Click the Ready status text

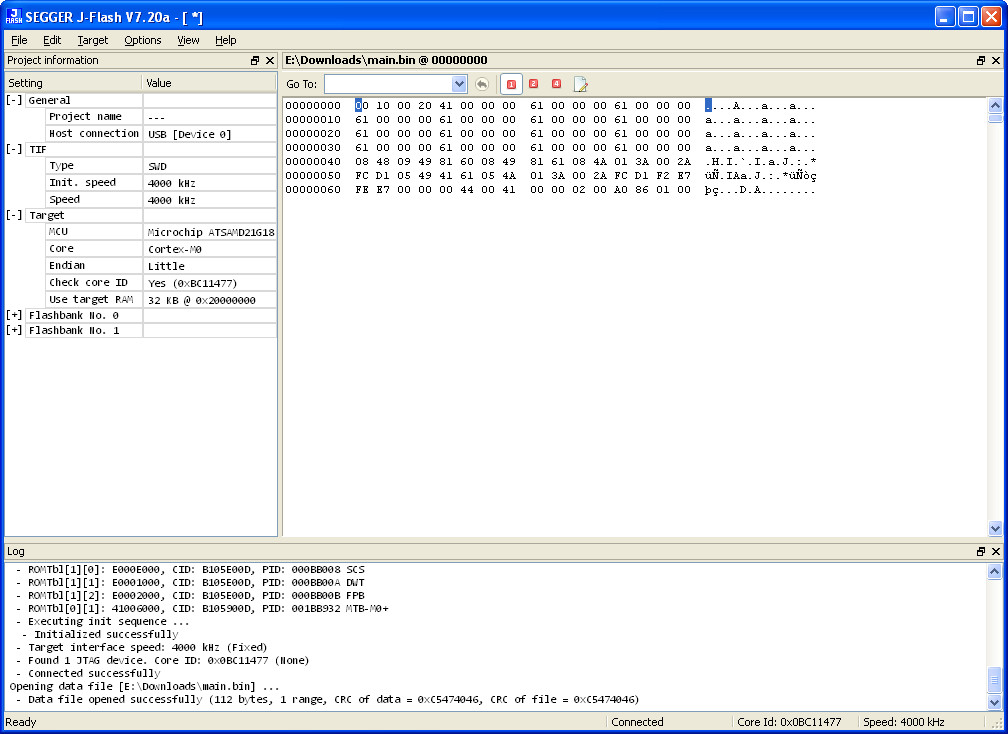(x=21, y=722)
